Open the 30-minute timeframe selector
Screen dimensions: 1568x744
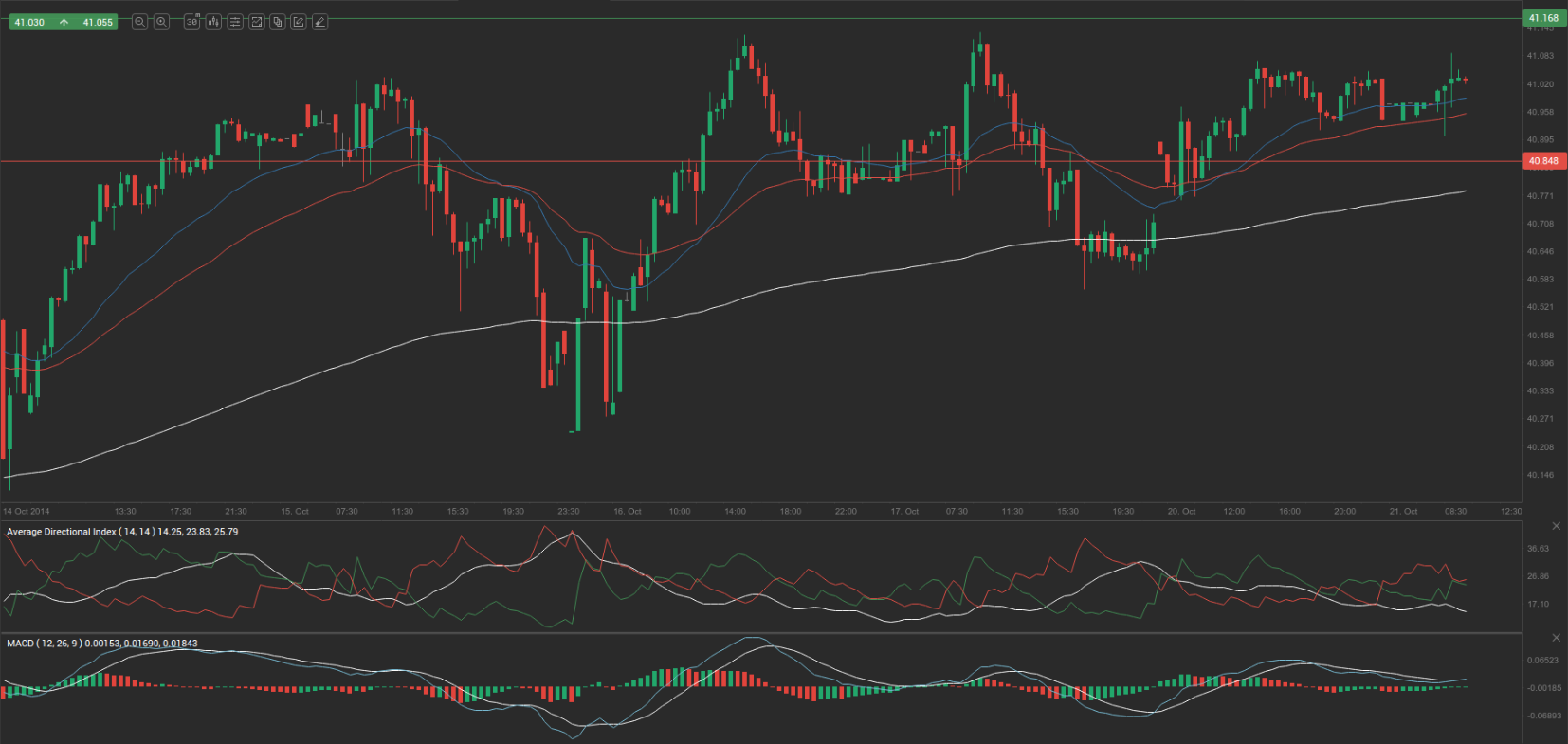(x=191, y=22)
